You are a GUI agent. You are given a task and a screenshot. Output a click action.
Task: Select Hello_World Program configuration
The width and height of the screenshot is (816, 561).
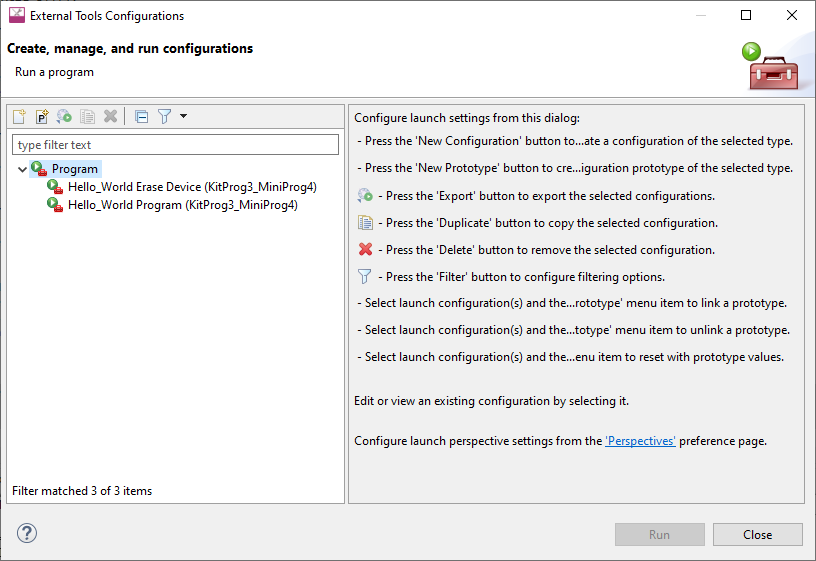183,205
